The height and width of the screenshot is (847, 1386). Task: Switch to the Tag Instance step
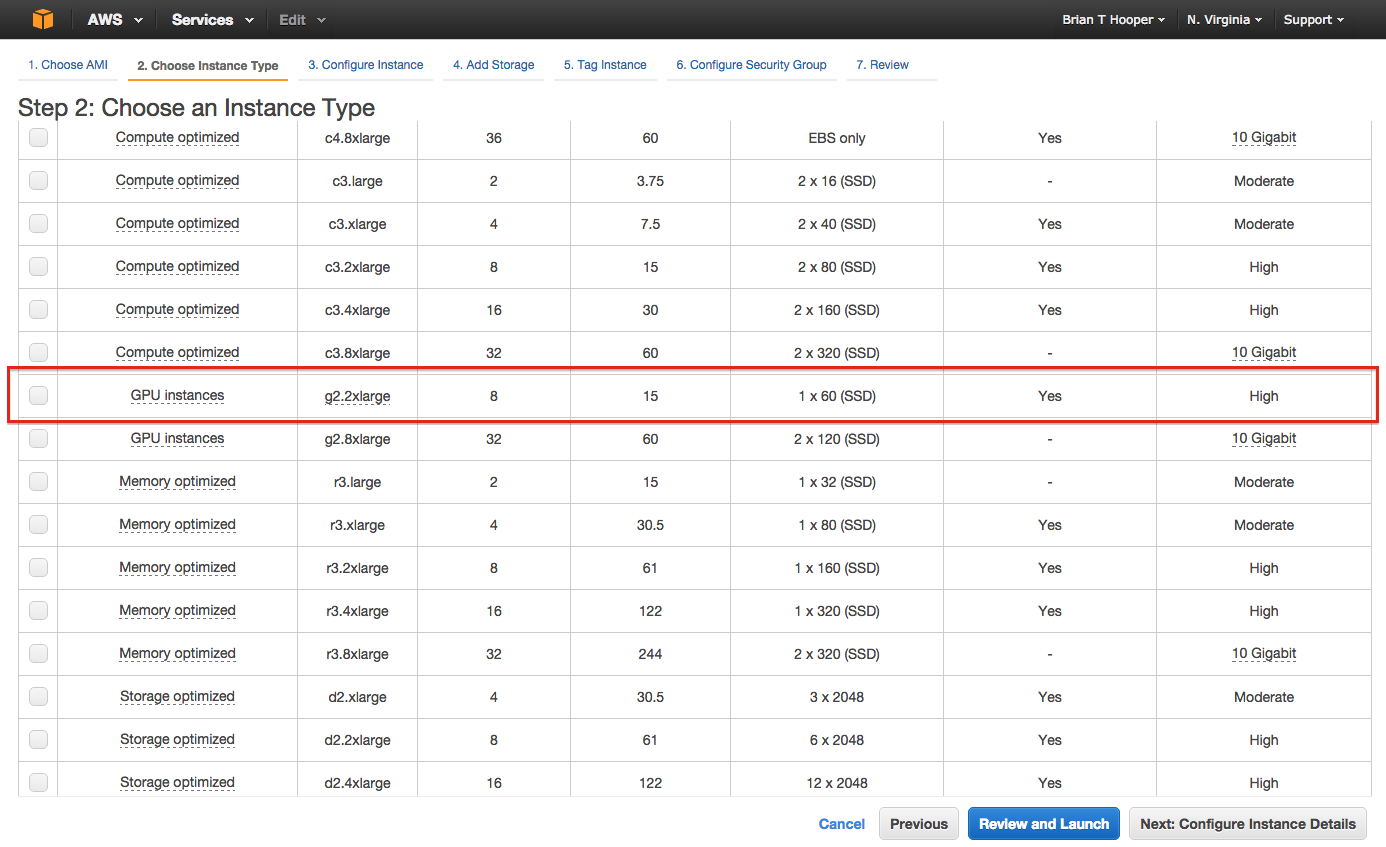(x=605, y=64)
